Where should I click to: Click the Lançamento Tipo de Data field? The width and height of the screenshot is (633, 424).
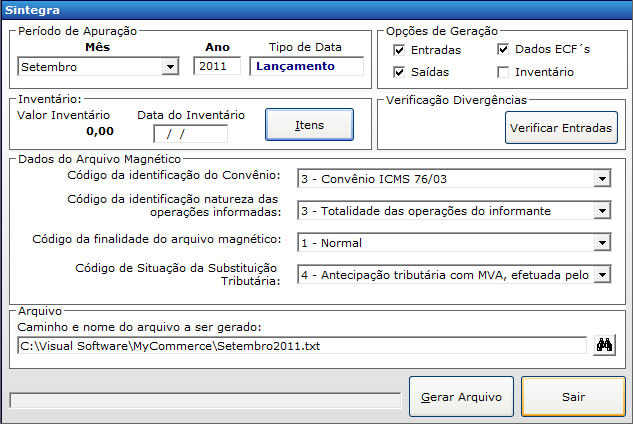point(306,66)
